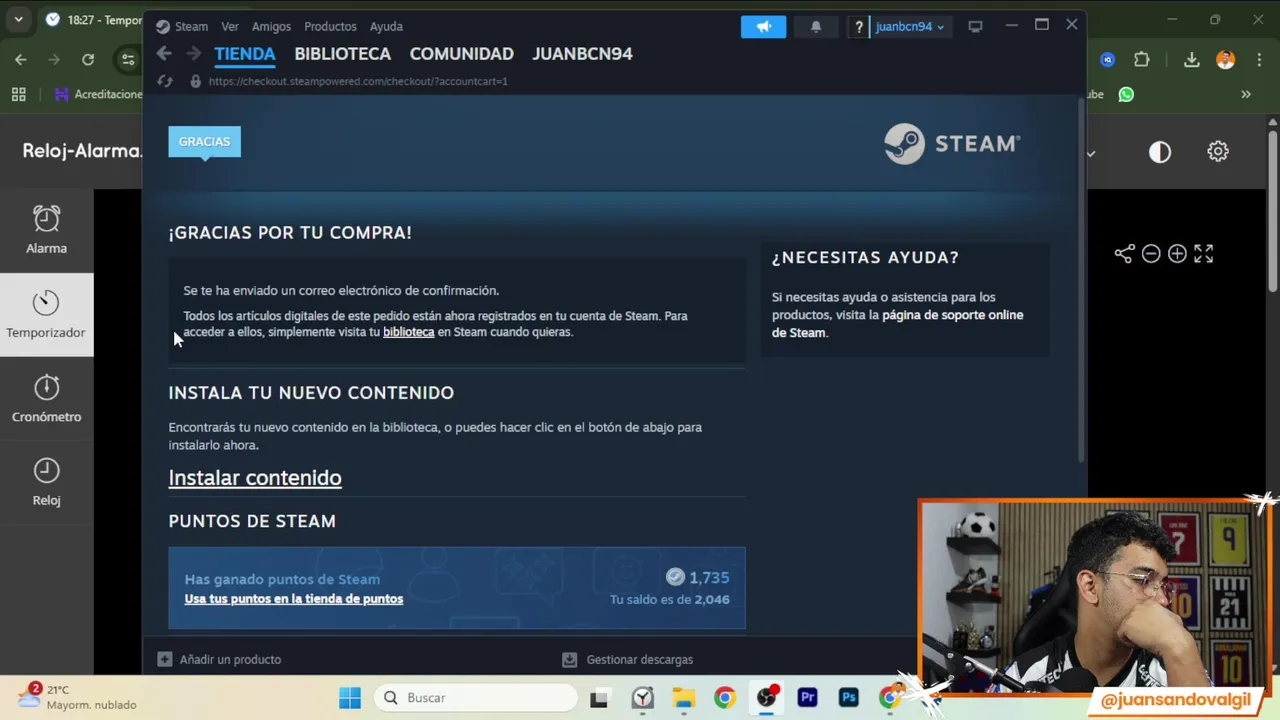
Task: Open the Windows Start menu
Action: pyautogui.click(x=350, y=698)
